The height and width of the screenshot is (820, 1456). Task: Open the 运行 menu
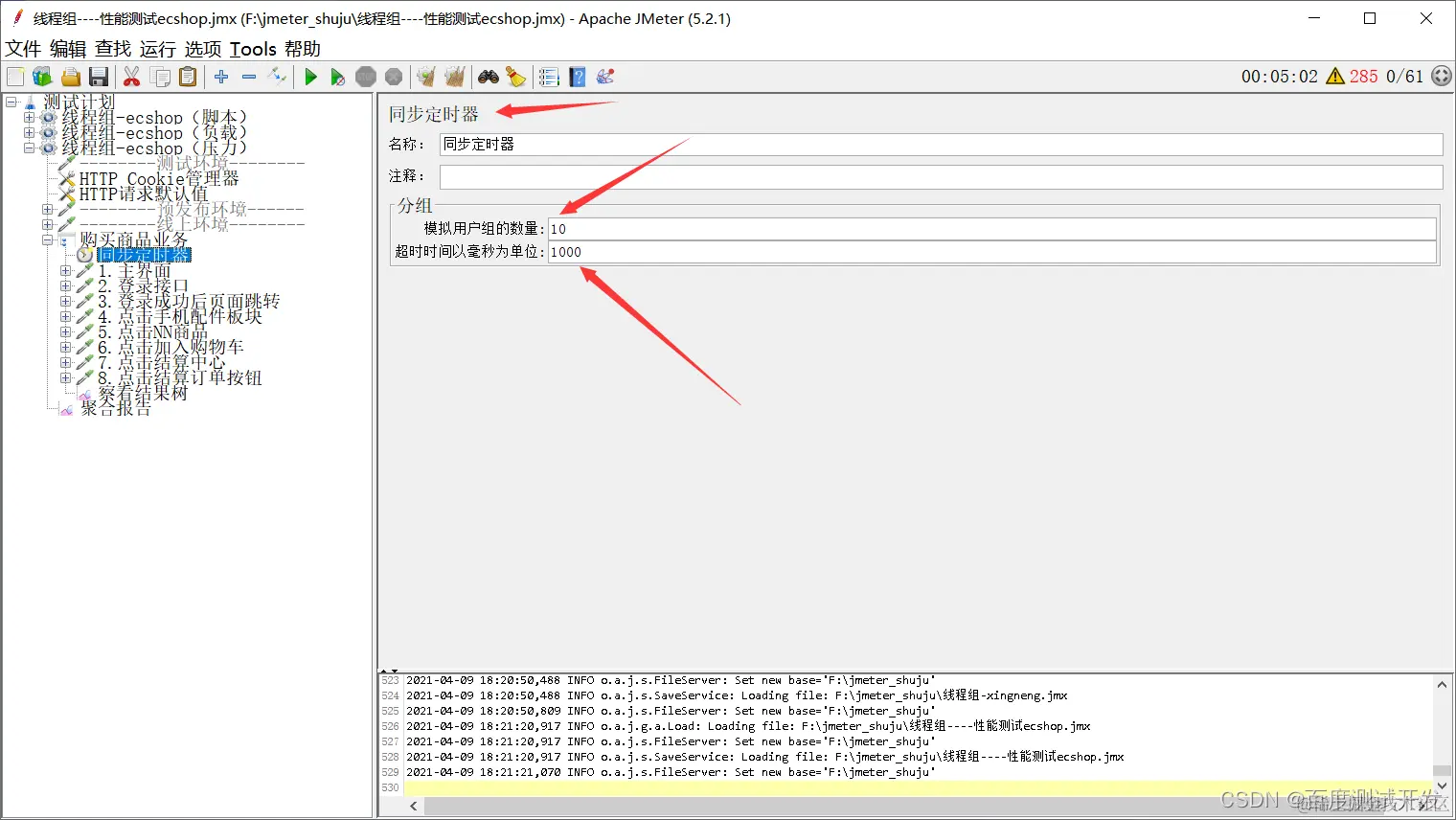pos(158,49)
